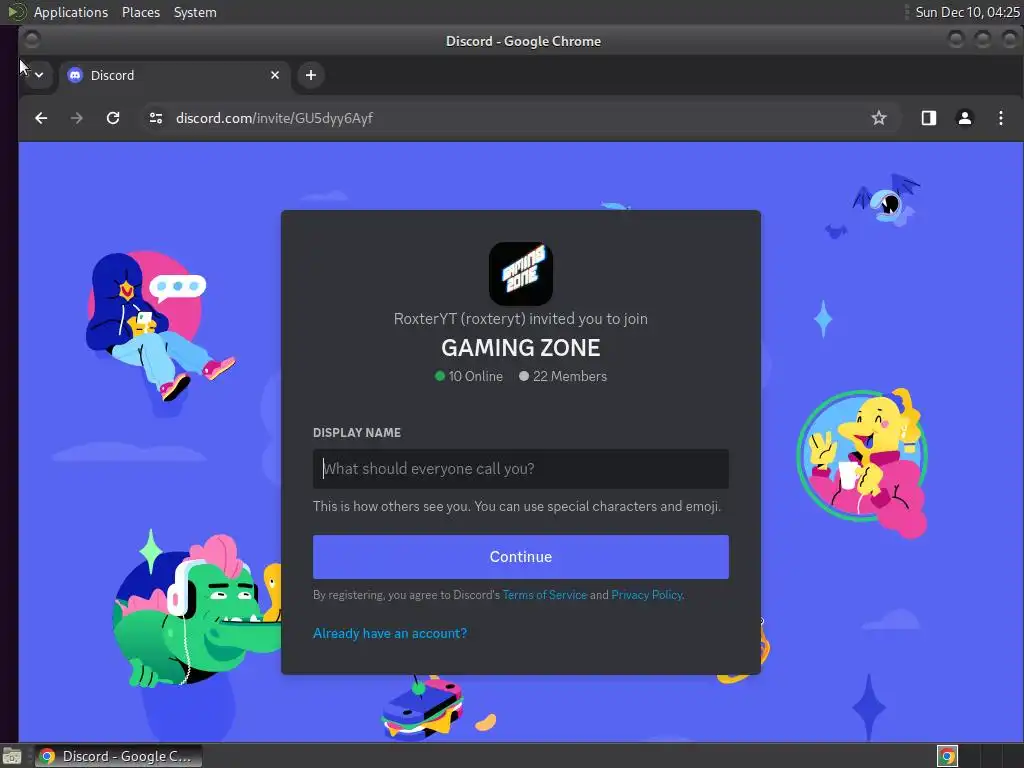Click the RoxterYT invited you to join text
The width and height of the screenshot is (1024, 768).
[x=520, y=319]
